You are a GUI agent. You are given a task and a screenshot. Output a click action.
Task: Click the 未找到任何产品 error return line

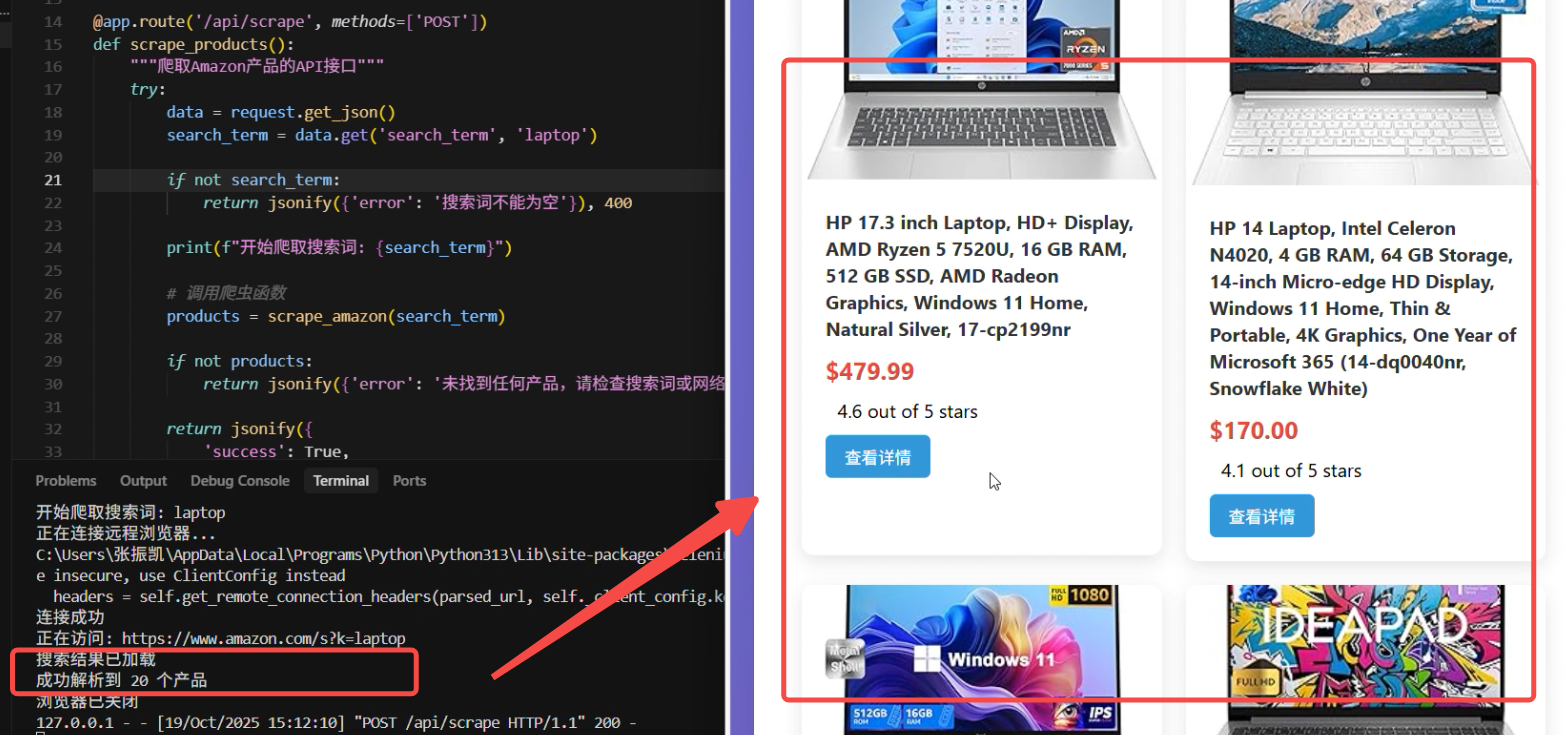[464, 384]
